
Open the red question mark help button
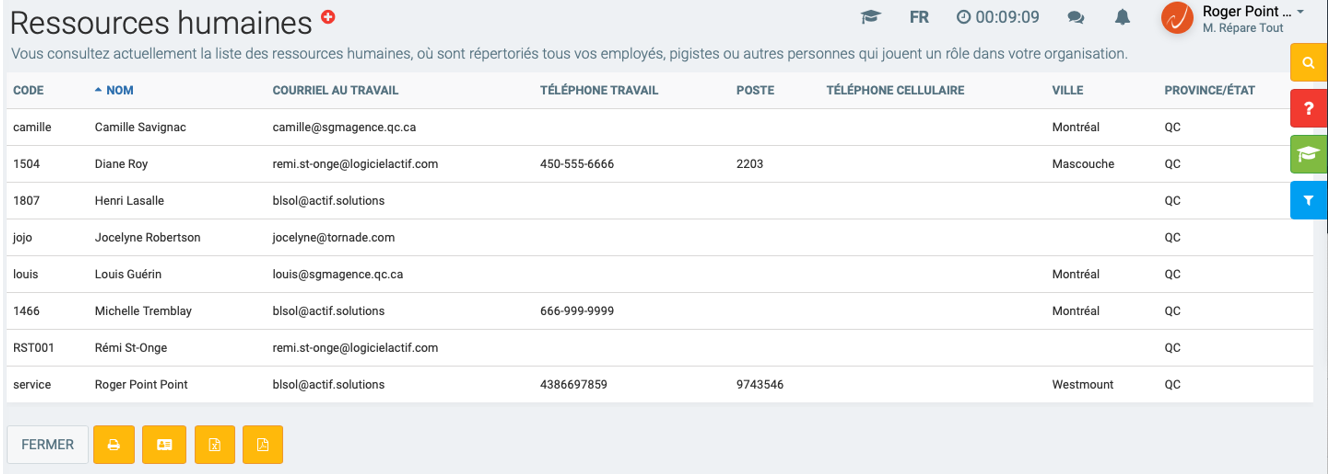click(1308, 108)
